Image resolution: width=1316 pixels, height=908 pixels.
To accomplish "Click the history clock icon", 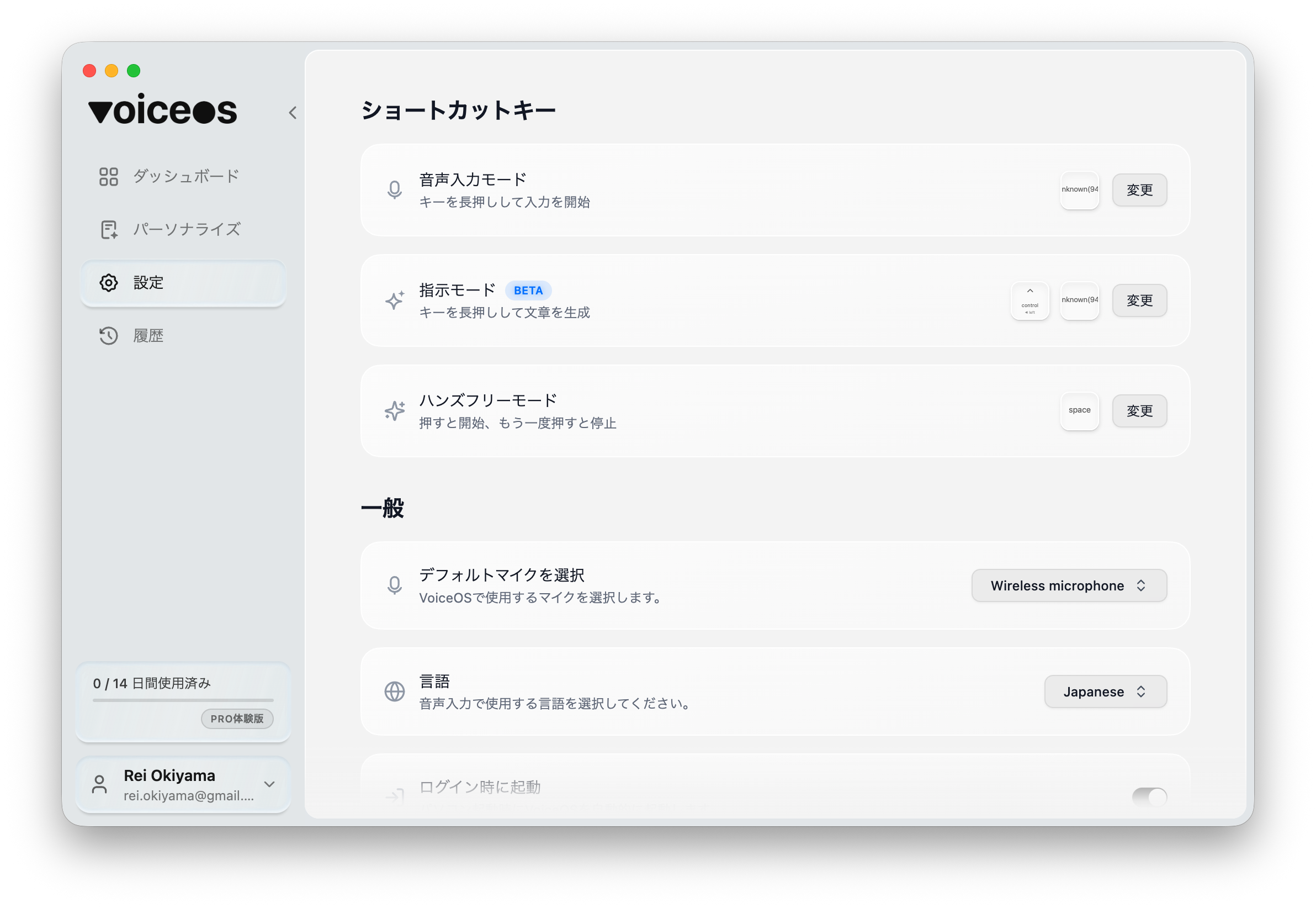I will tap(108, 336).
